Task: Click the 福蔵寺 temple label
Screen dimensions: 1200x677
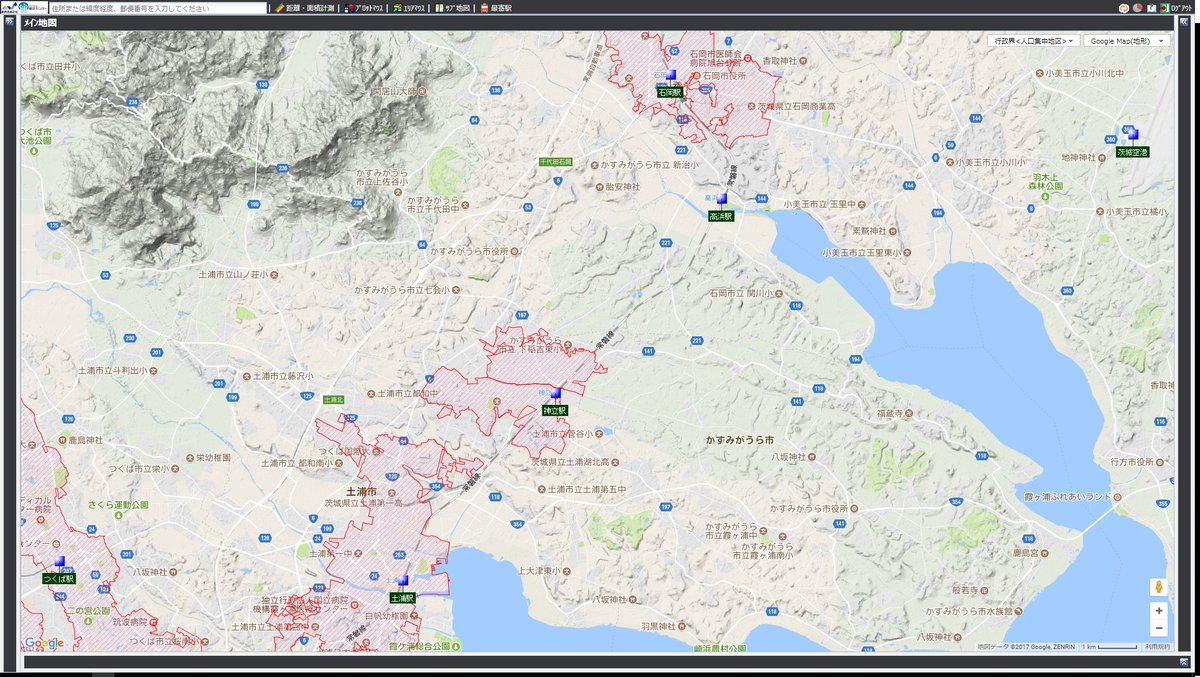Action: pyautogui.click(x=889, y=412)
